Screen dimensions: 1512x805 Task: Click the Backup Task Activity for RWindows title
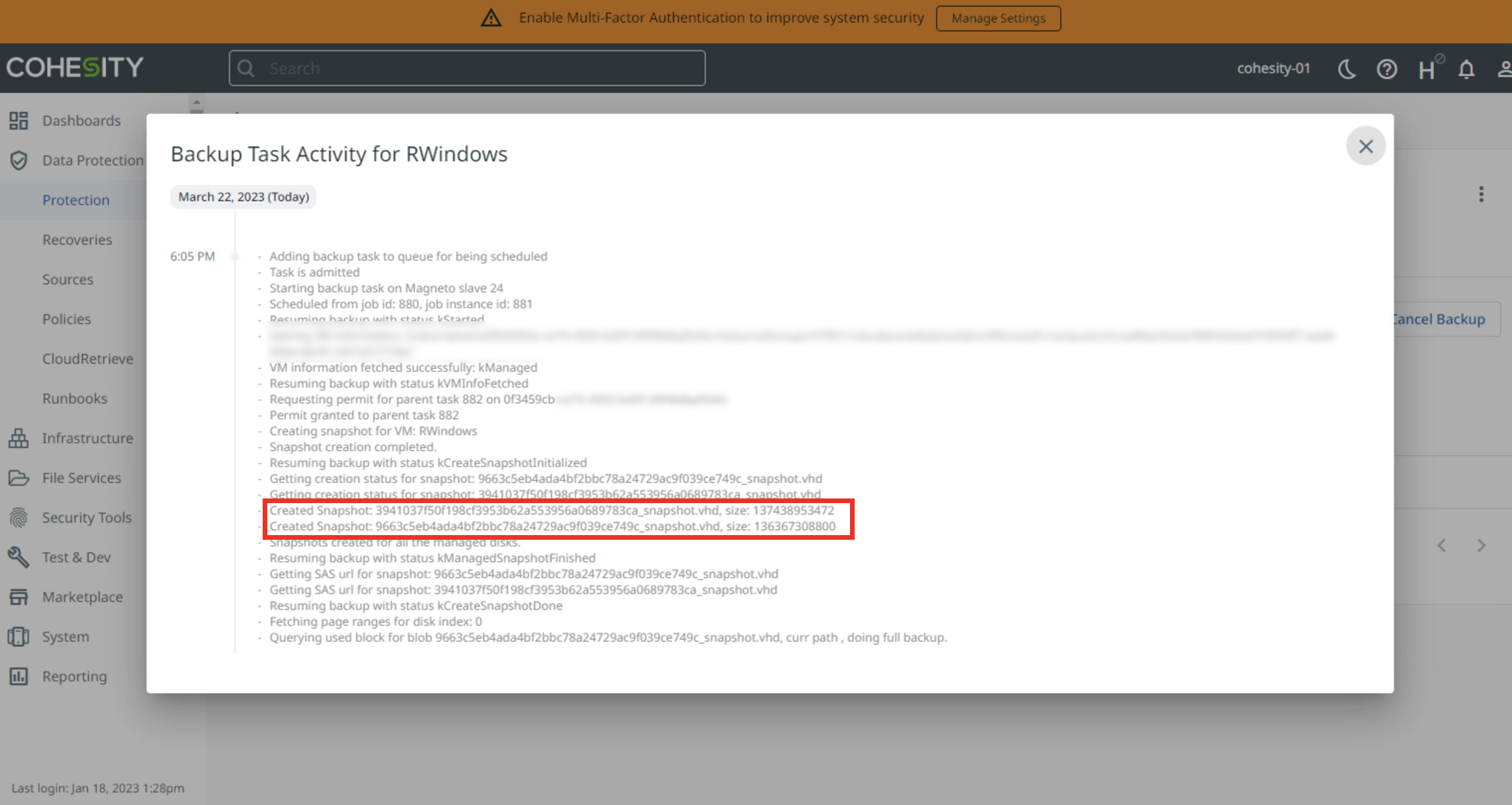339,154
